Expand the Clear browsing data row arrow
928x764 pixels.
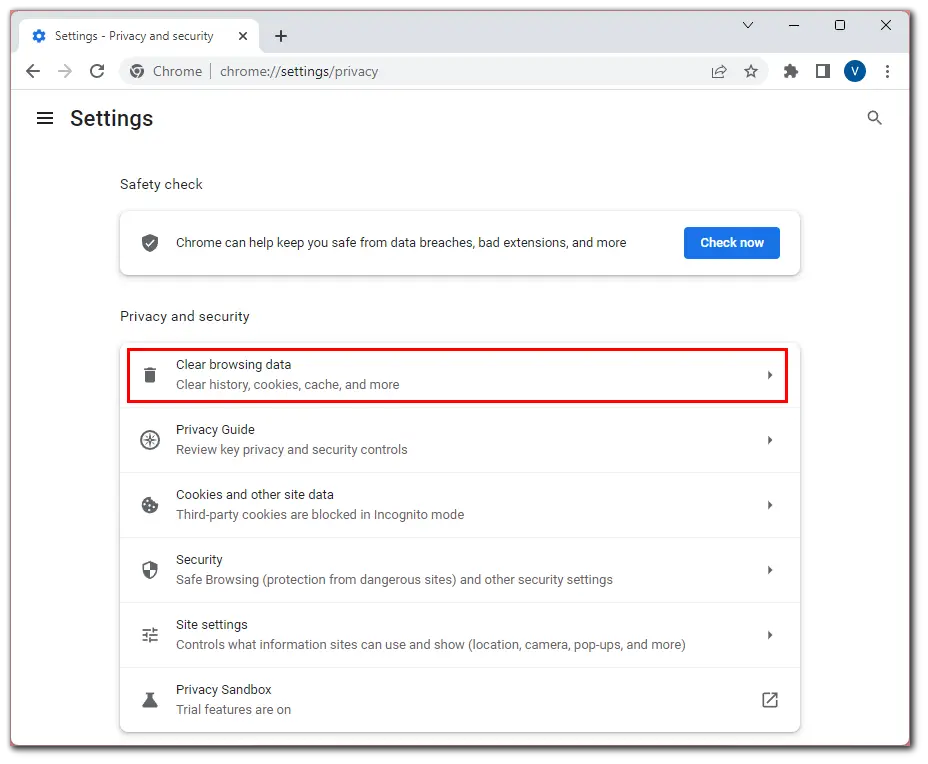[769, 375]
